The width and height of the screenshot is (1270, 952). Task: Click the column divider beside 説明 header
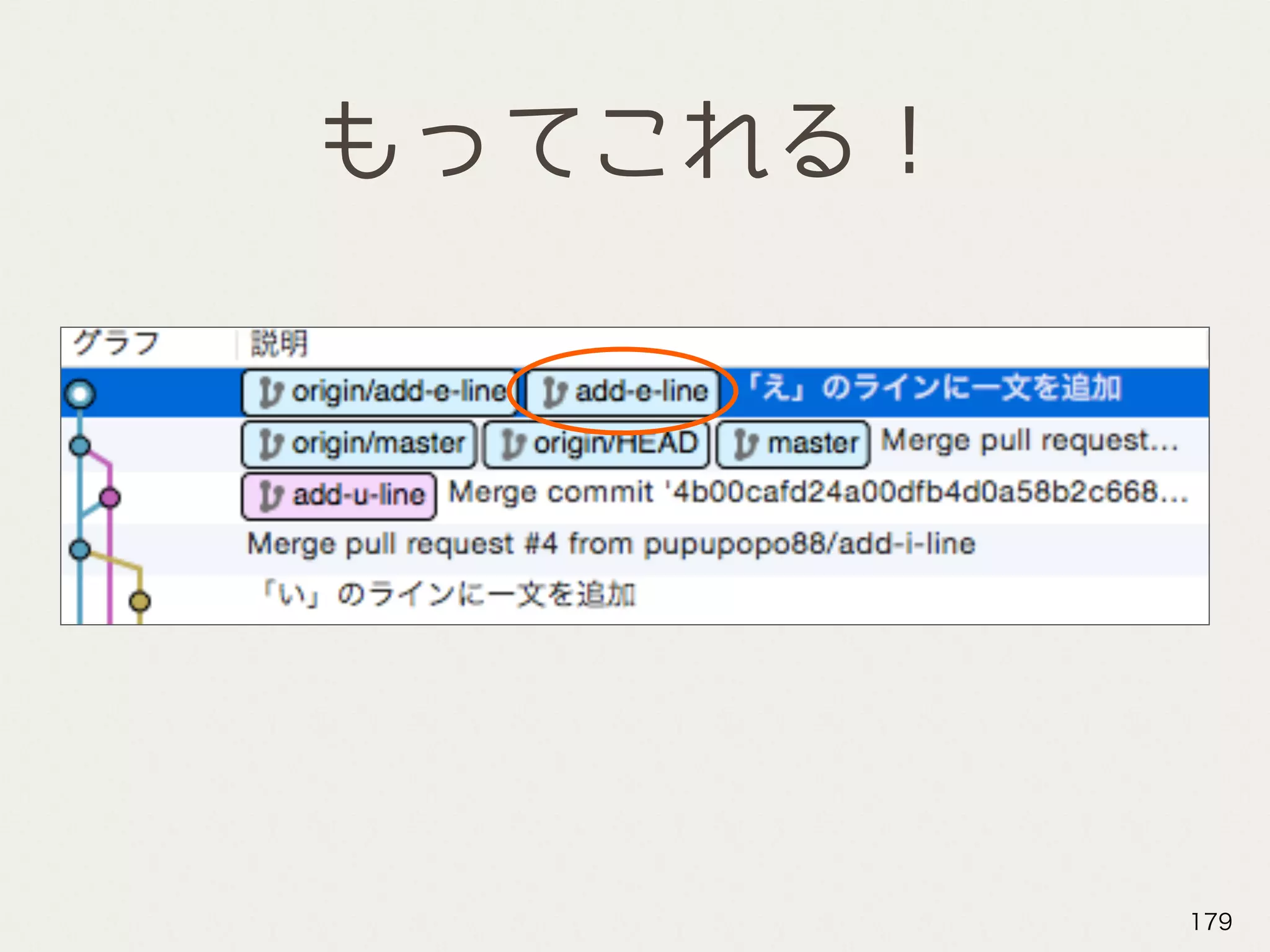pyautogui.click(x=236, y=345)
